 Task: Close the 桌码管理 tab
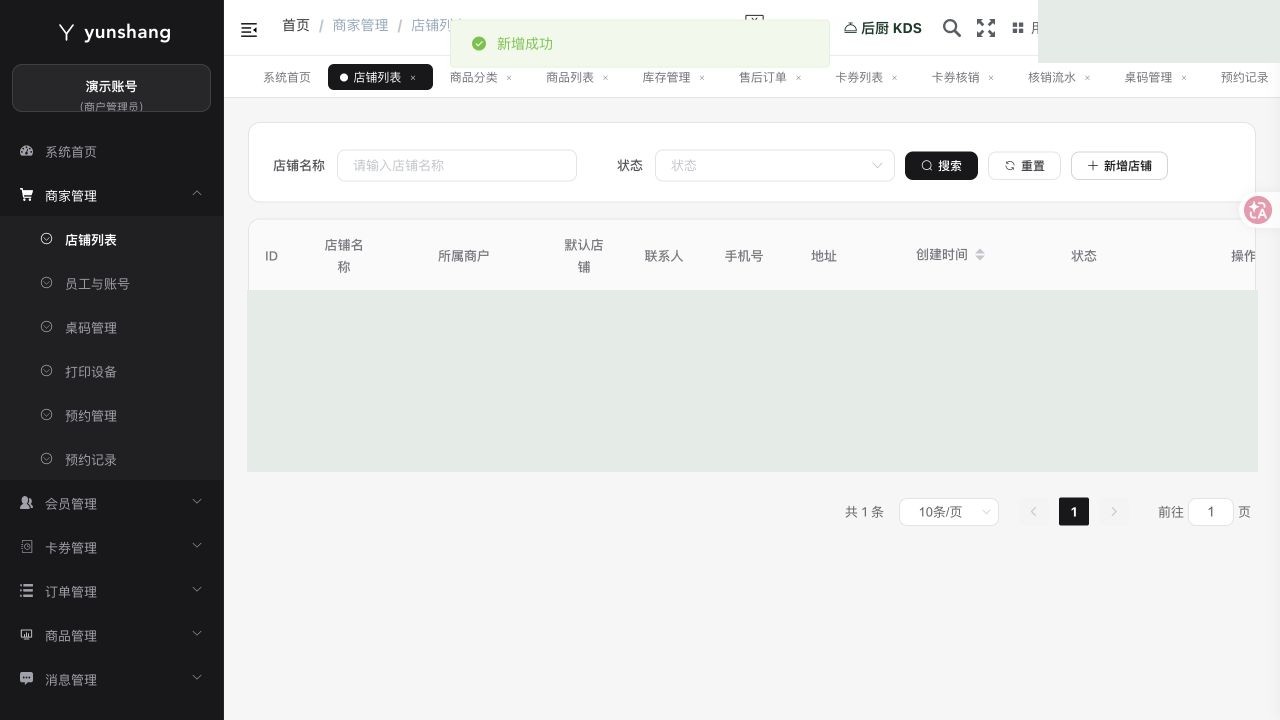[1184, 77]
